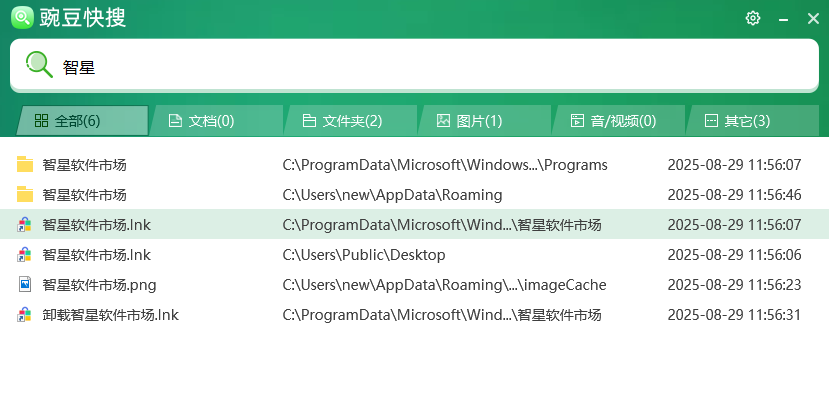Switch to the 文件夹(2) tab
The width and height of the screenshot is (829, 414).
pyautogui.click(x=350, y=121)
